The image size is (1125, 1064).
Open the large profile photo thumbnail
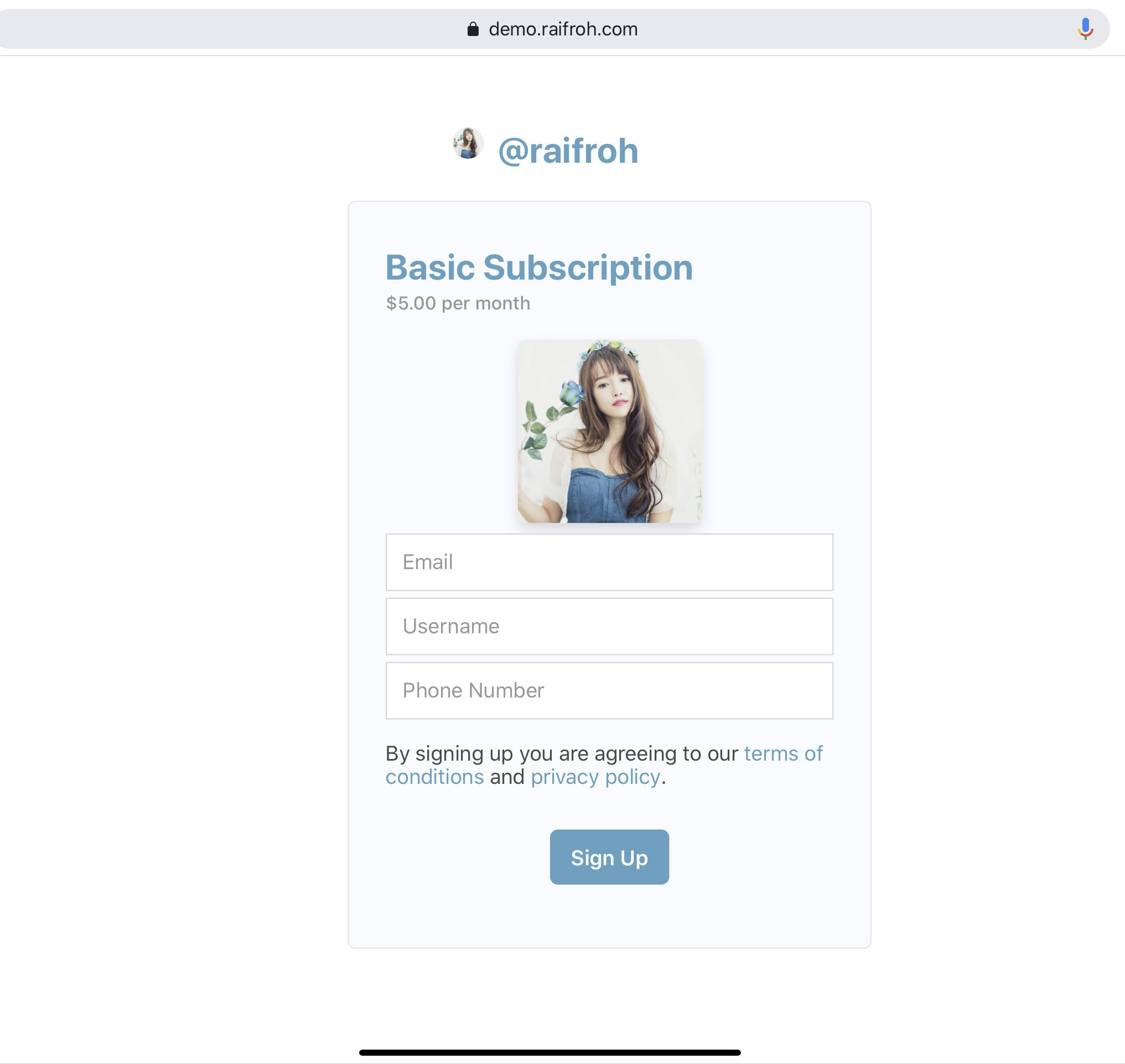coord(609,431)
